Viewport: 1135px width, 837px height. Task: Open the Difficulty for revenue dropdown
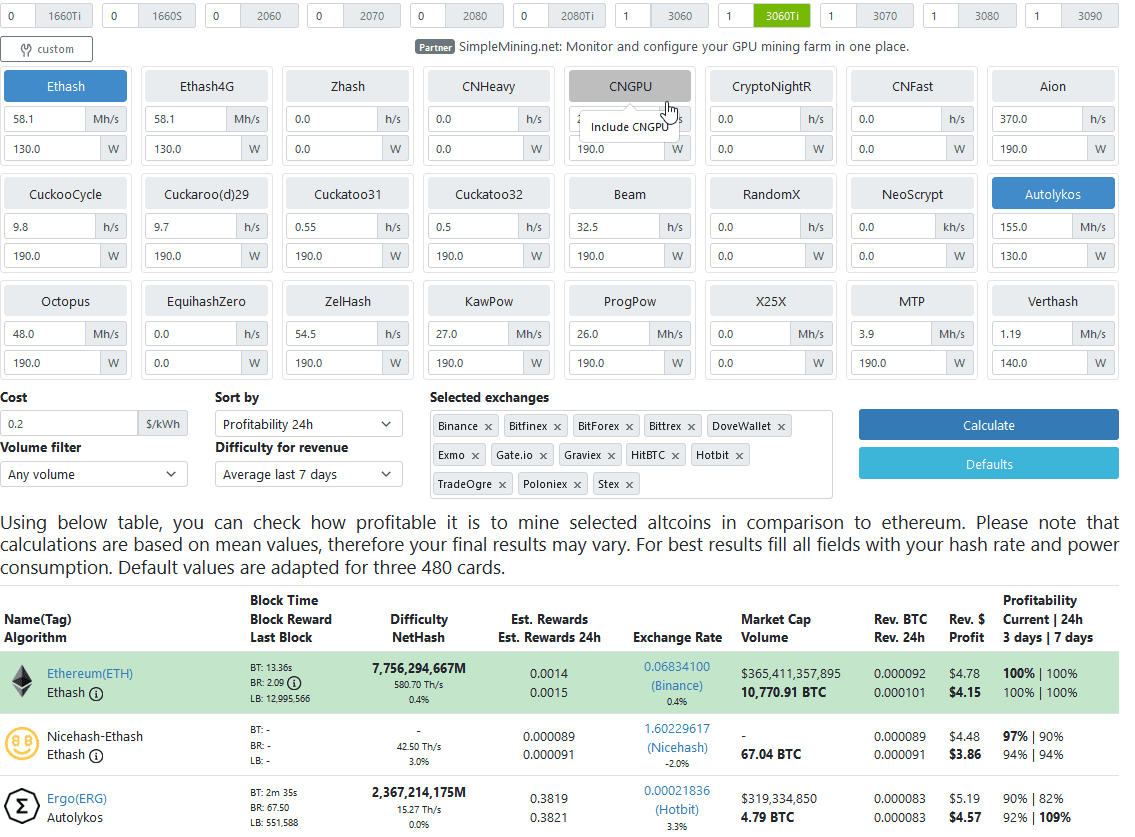(x=308, y=474)
